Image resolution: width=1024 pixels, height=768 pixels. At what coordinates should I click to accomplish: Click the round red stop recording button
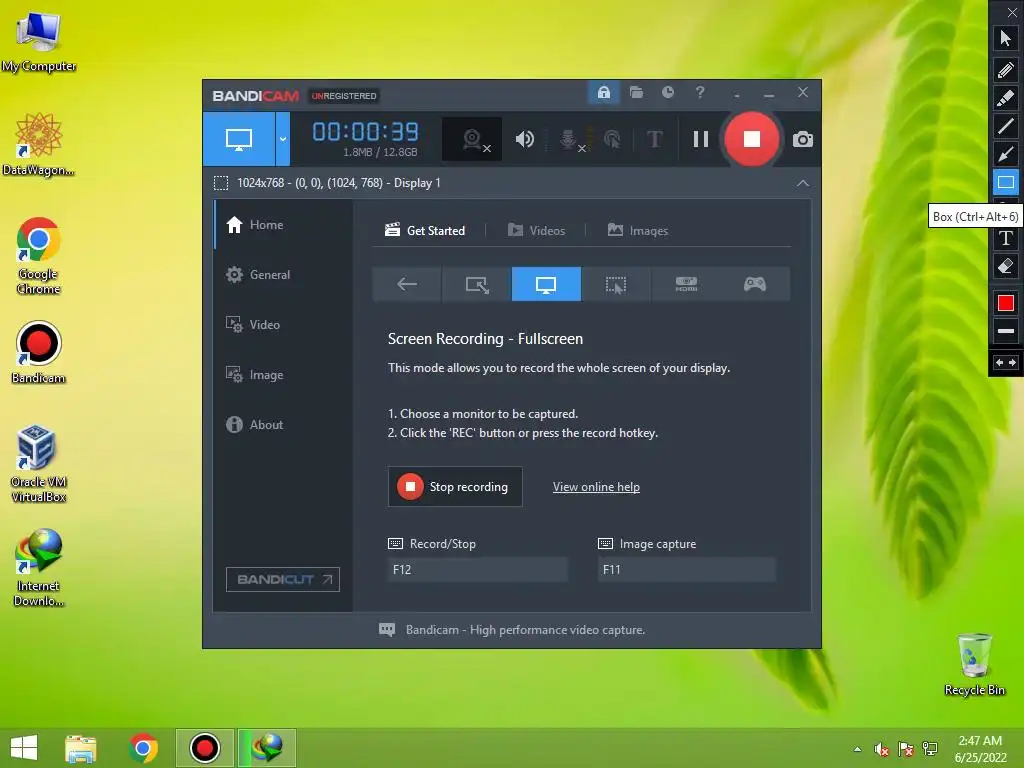[x=752, y=139]
